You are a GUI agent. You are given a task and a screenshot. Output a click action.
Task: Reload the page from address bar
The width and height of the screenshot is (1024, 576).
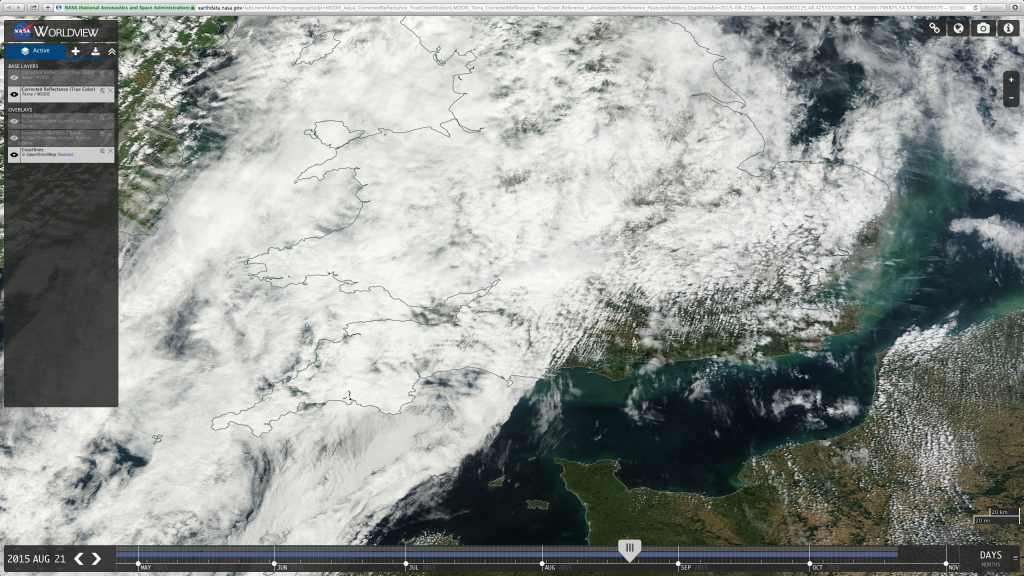pos(976,8)
